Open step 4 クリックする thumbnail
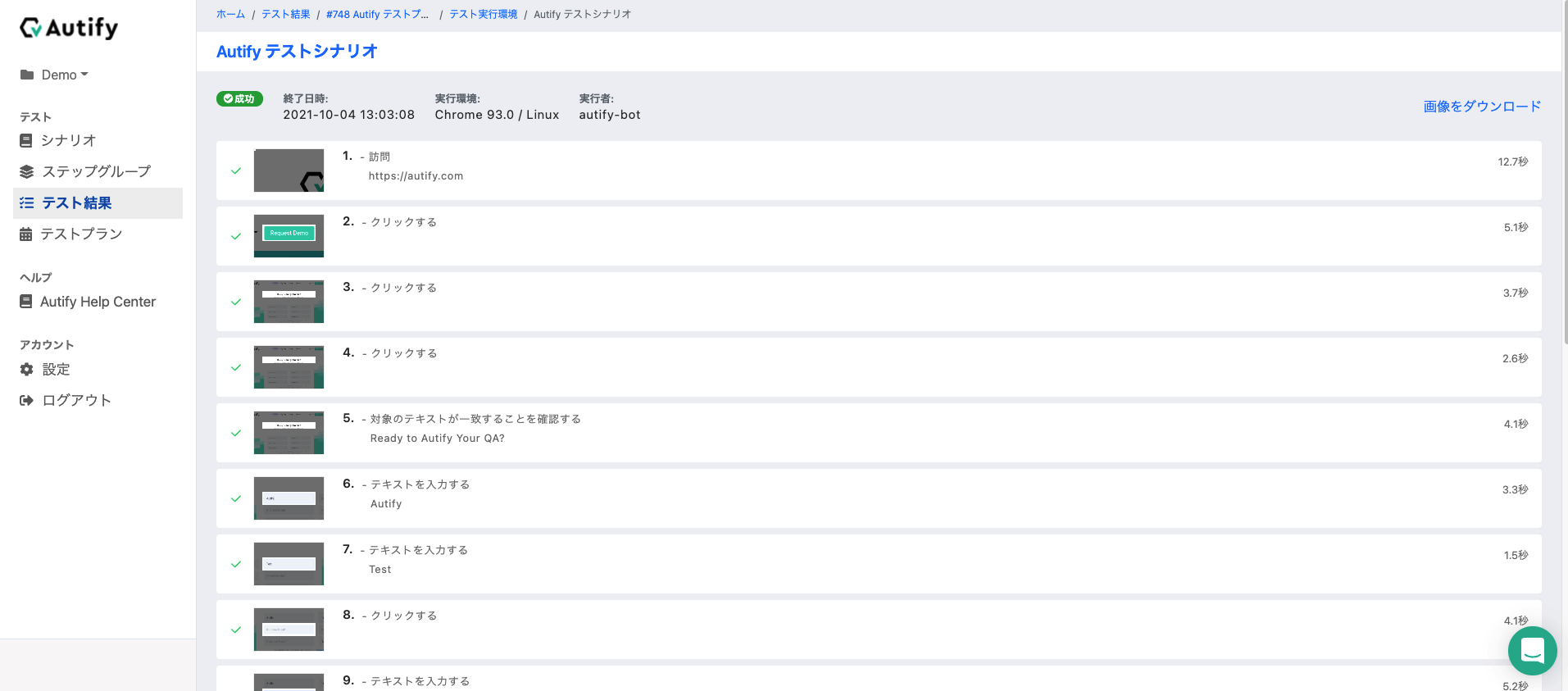Viewport: 1568px width, 691px height. (289, 367)
